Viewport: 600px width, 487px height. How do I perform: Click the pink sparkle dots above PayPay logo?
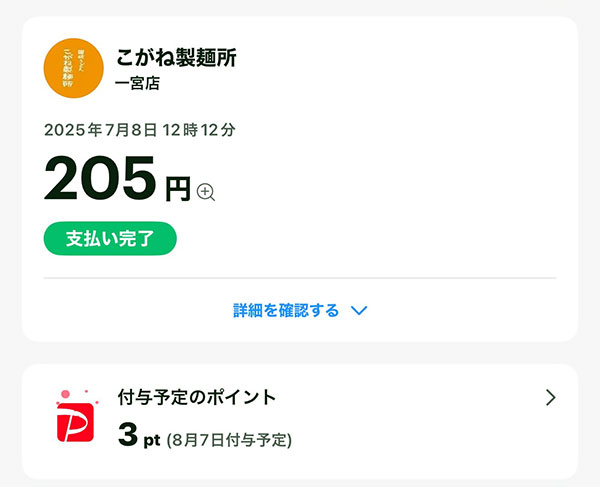click(77, 396)
